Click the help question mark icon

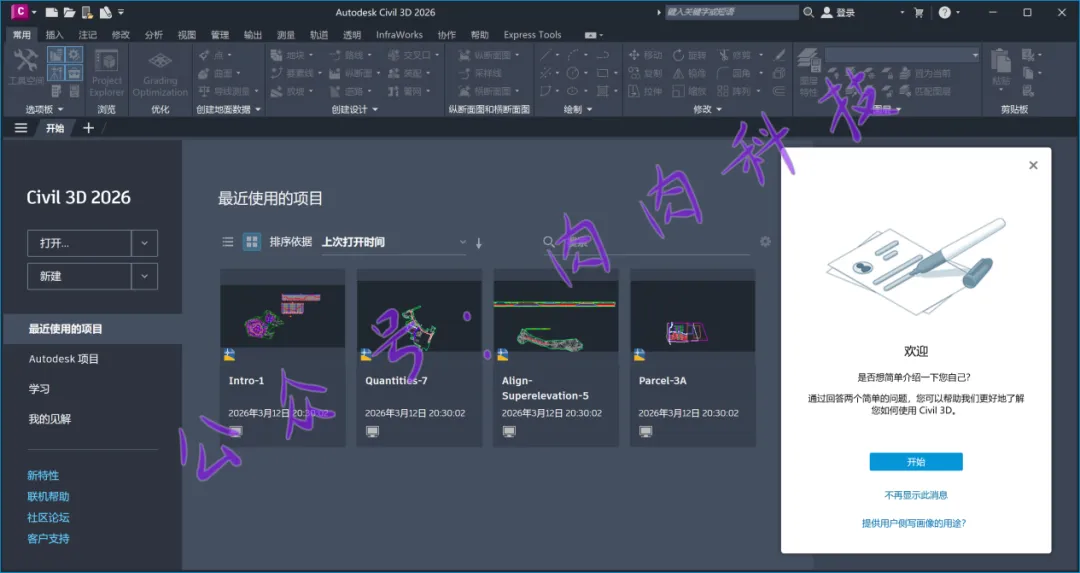tap(944, 12)
